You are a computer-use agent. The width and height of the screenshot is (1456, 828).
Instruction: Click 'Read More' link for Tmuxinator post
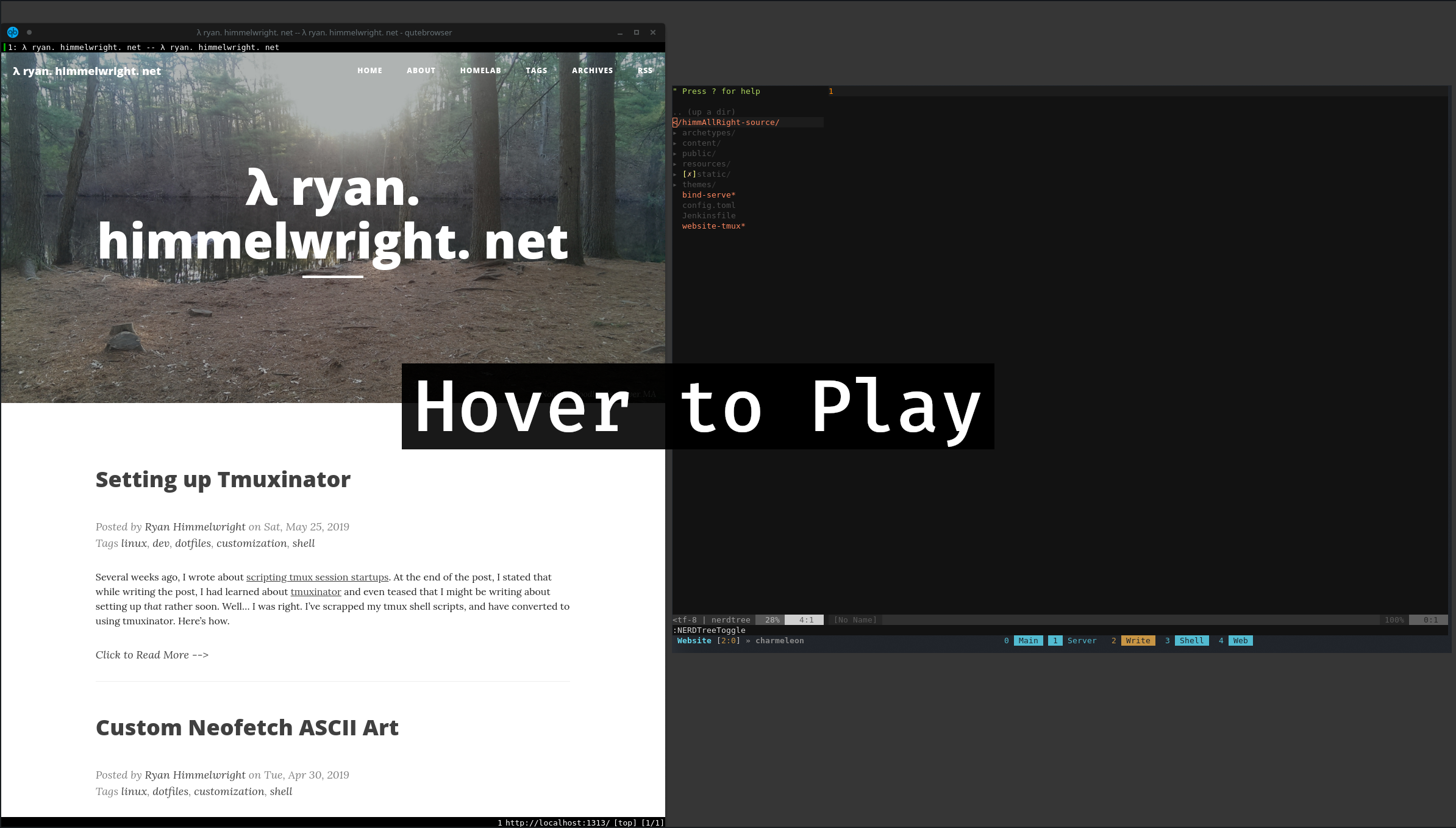pyautogui.click(x=152, y=654)
